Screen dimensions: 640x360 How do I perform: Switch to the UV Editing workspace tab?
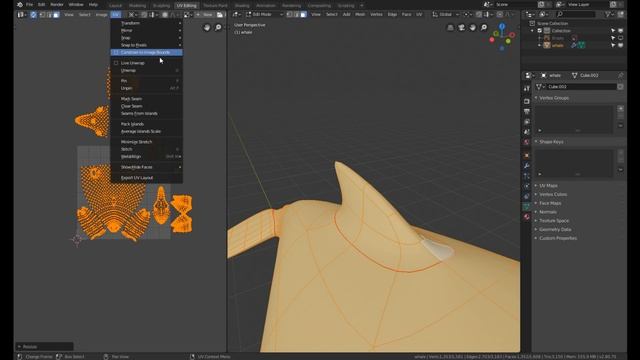tap(187, 6)
